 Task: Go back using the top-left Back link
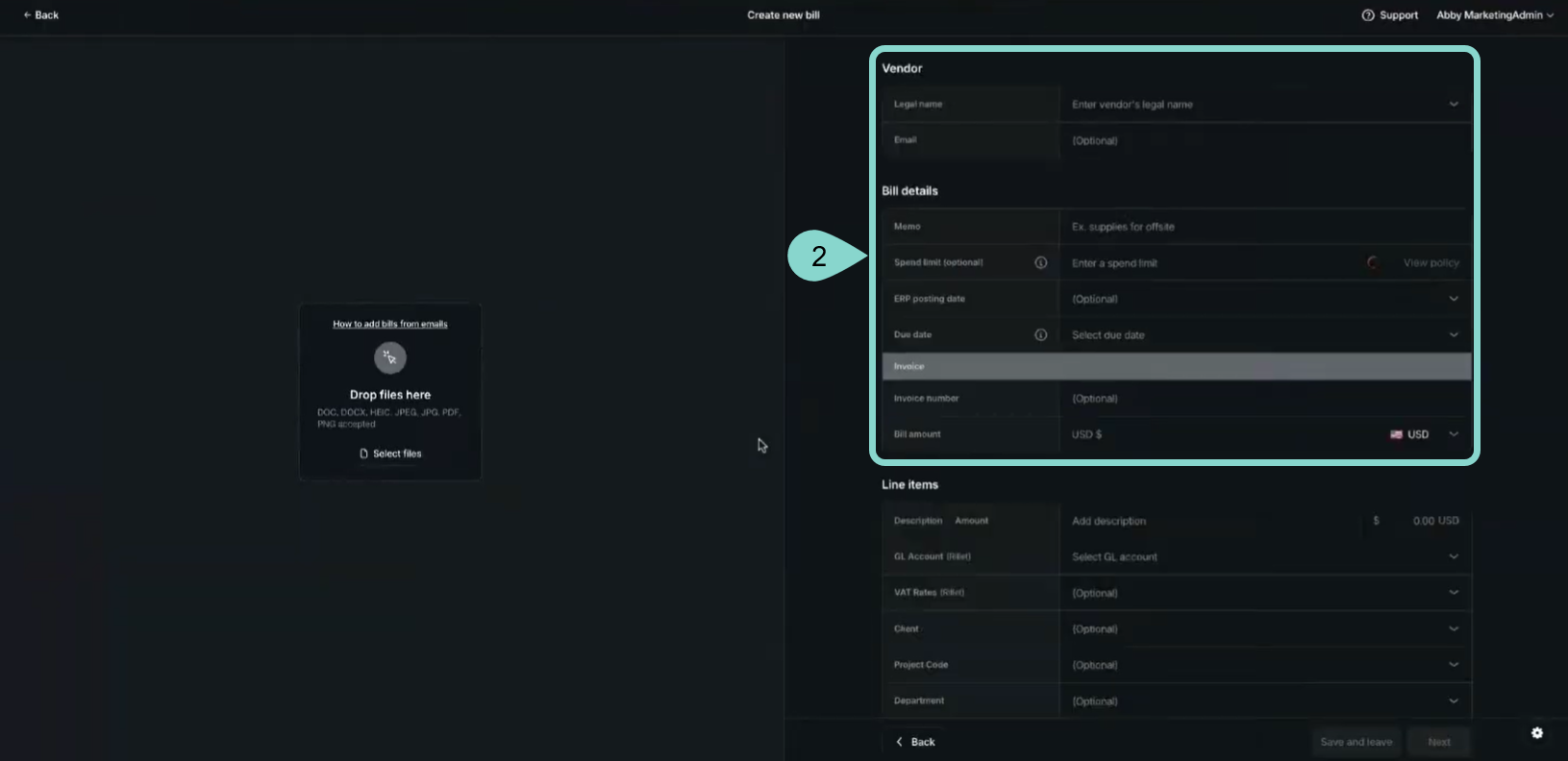(40, 15)
